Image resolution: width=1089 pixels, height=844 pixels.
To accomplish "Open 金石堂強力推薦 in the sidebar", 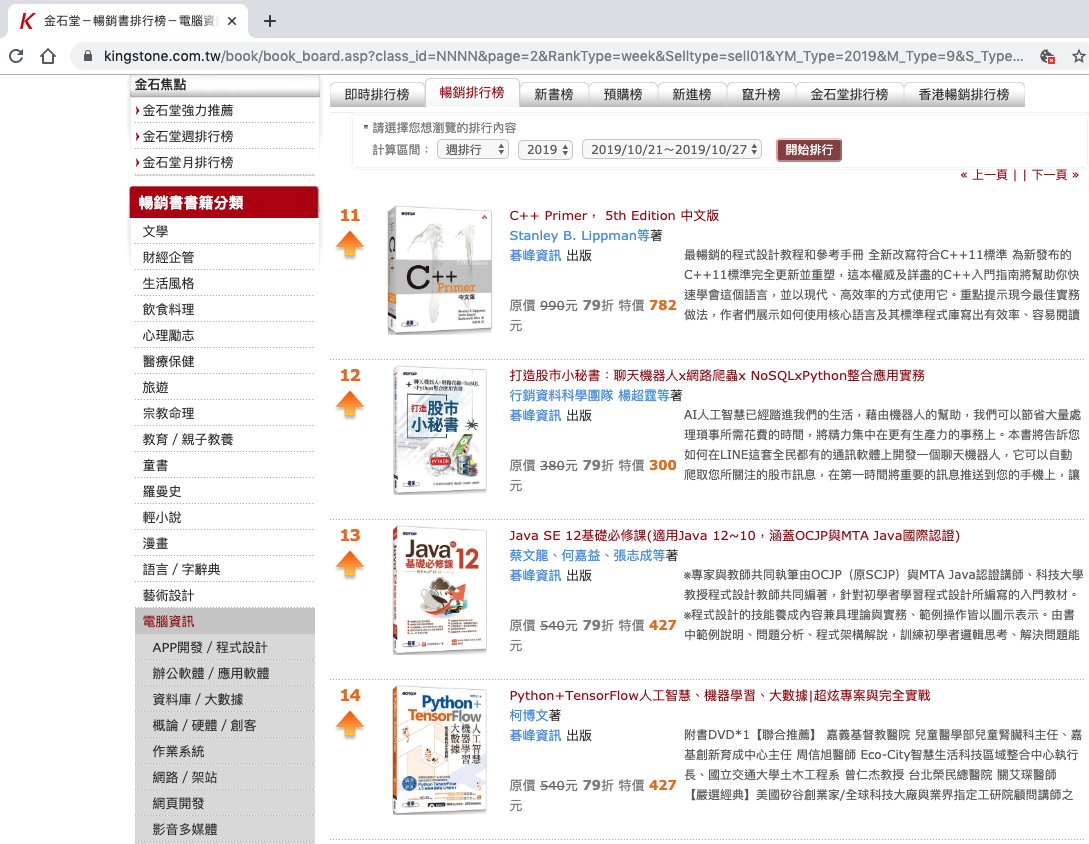I will 188,110.
